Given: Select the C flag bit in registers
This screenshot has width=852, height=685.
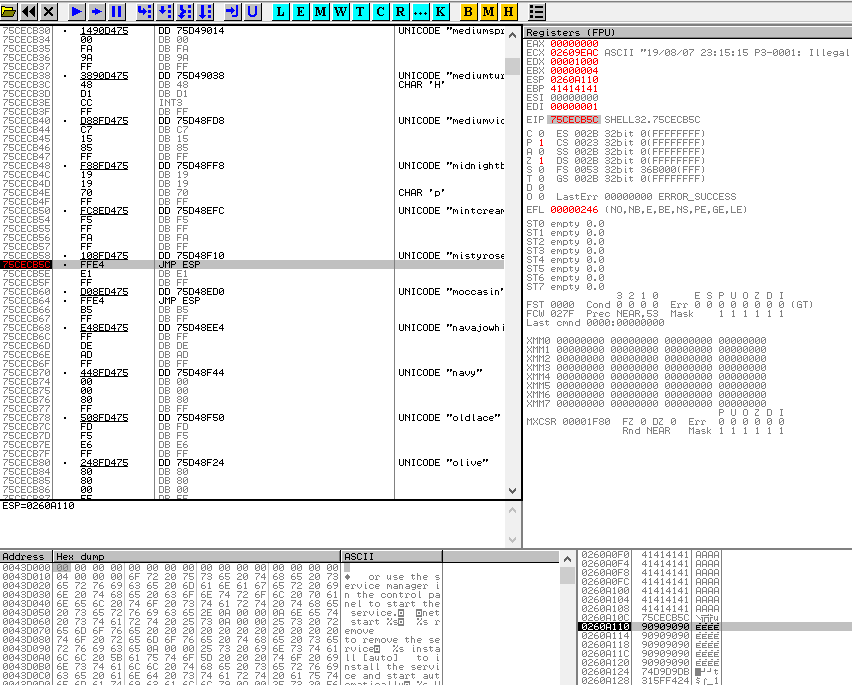Looking at the screenshot, I should click(x=541, y=134).
